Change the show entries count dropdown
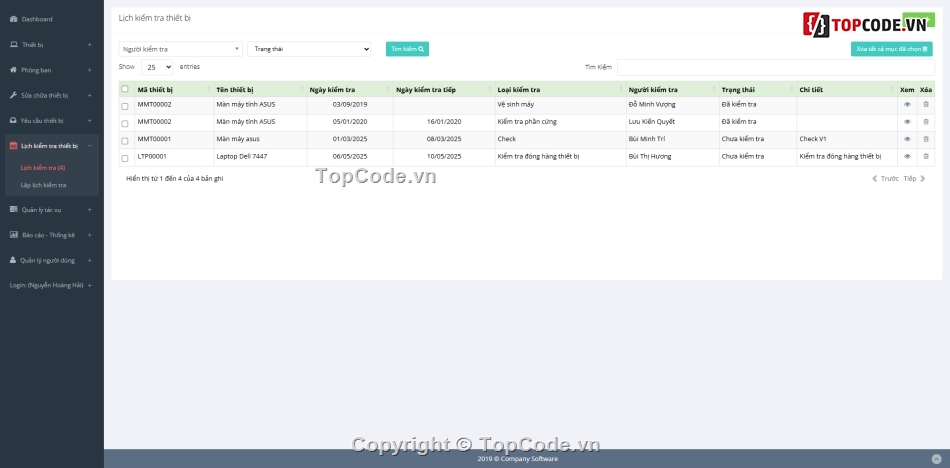The width and height of the screenshot is (950, 468). (x=157, y=67)
